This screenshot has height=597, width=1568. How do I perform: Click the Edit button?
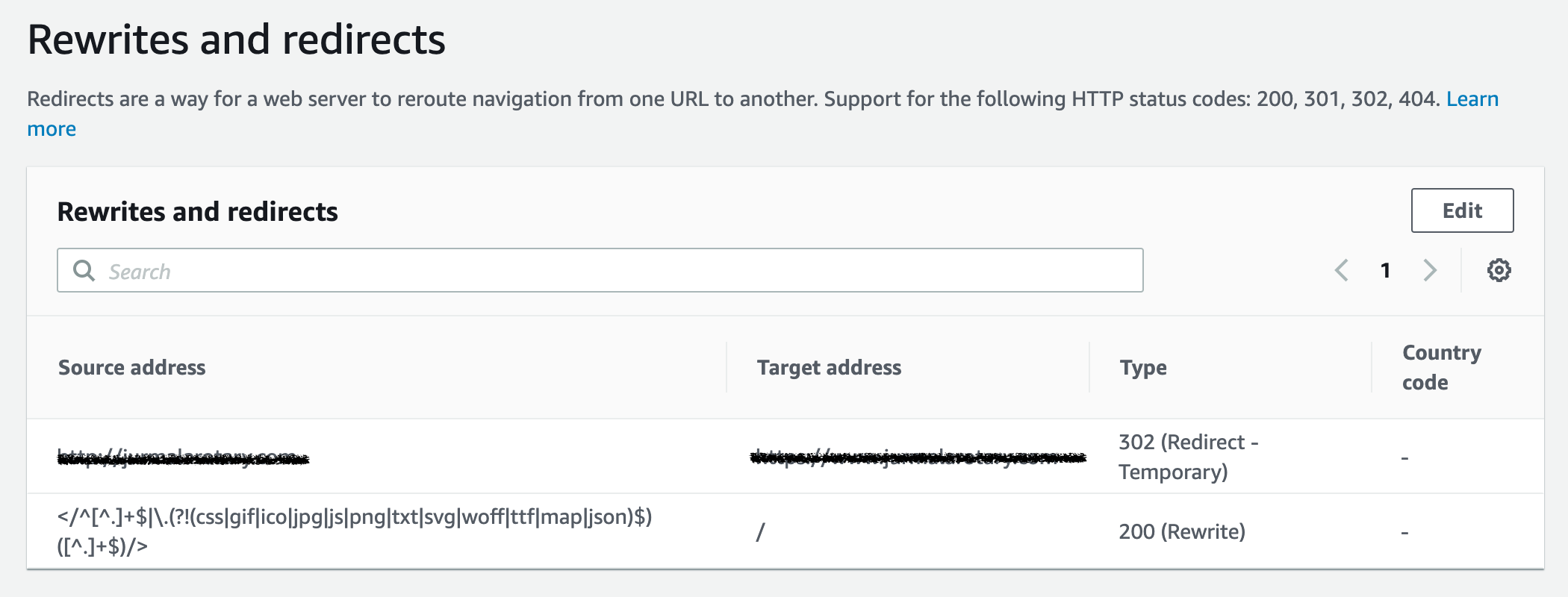tap(1462, 210)
